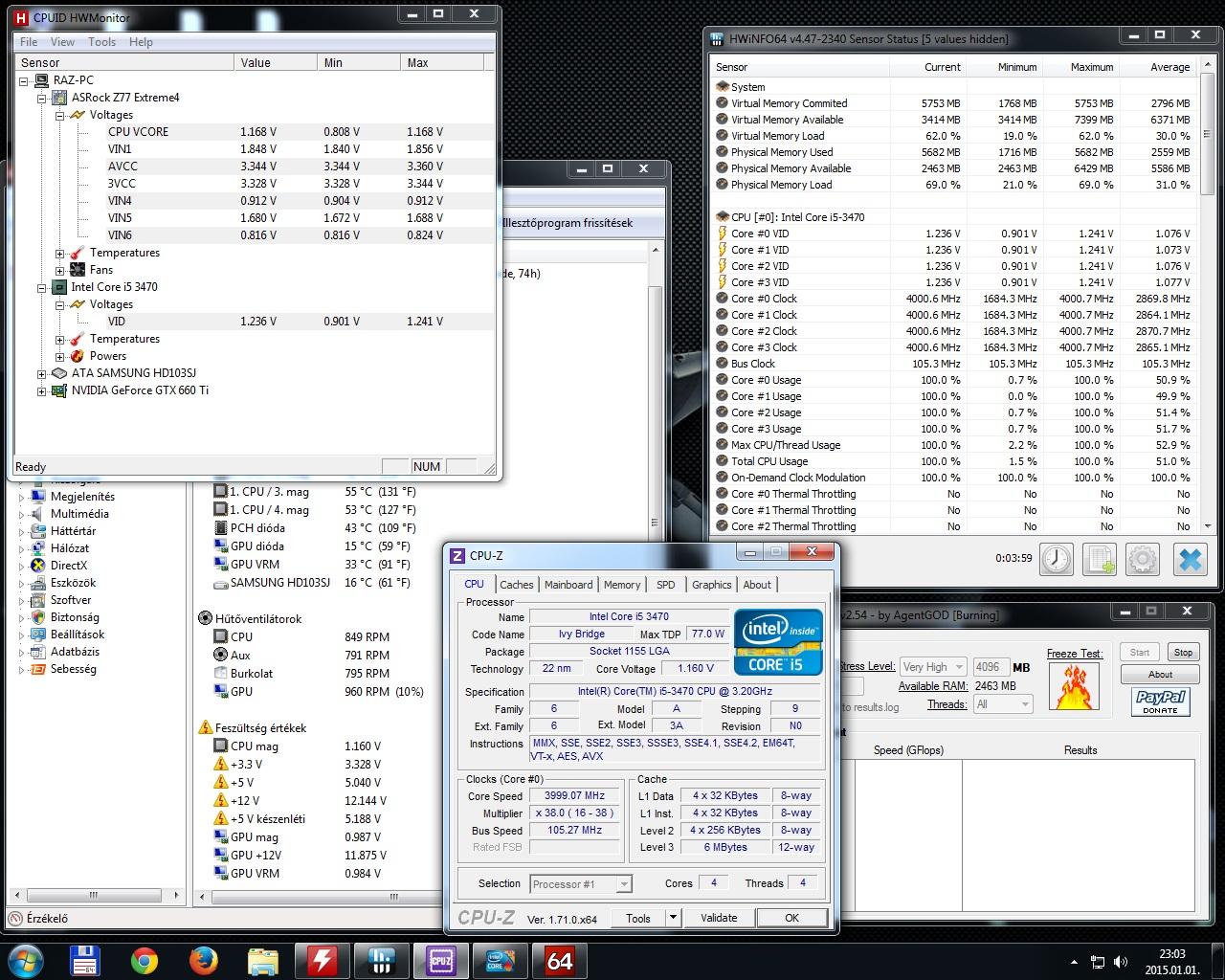This screenshot has width=1225, height=980.
Task: Launch Google Chrome from taskbar
Action: [x=145, y=960]
